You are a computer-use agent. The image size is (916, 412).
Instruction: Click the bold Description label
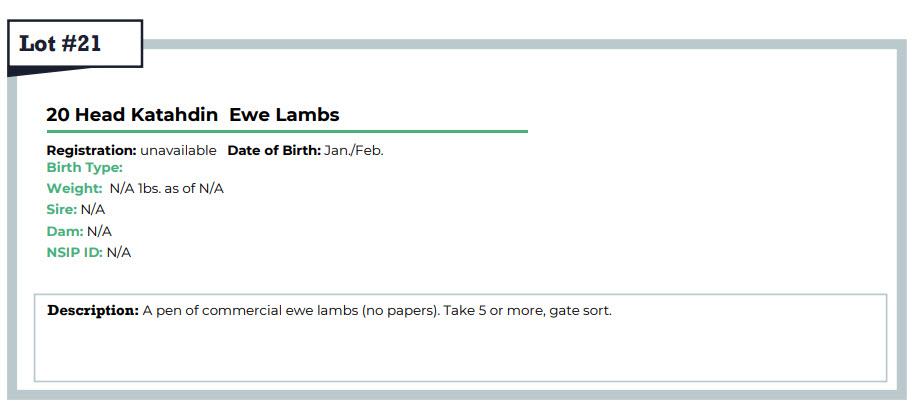pyautogui.click(x=93, y=311)
